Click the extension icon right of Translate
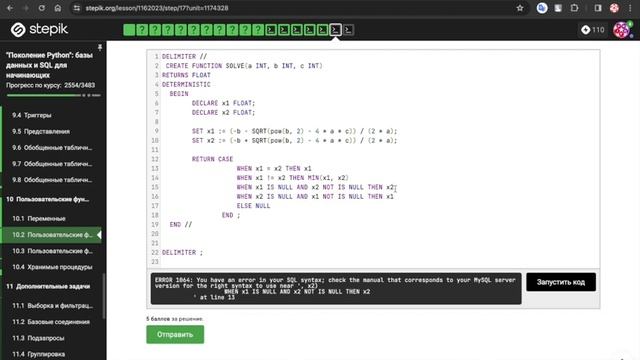This screenshot has width=640, height=360. (x=558, y=8)
